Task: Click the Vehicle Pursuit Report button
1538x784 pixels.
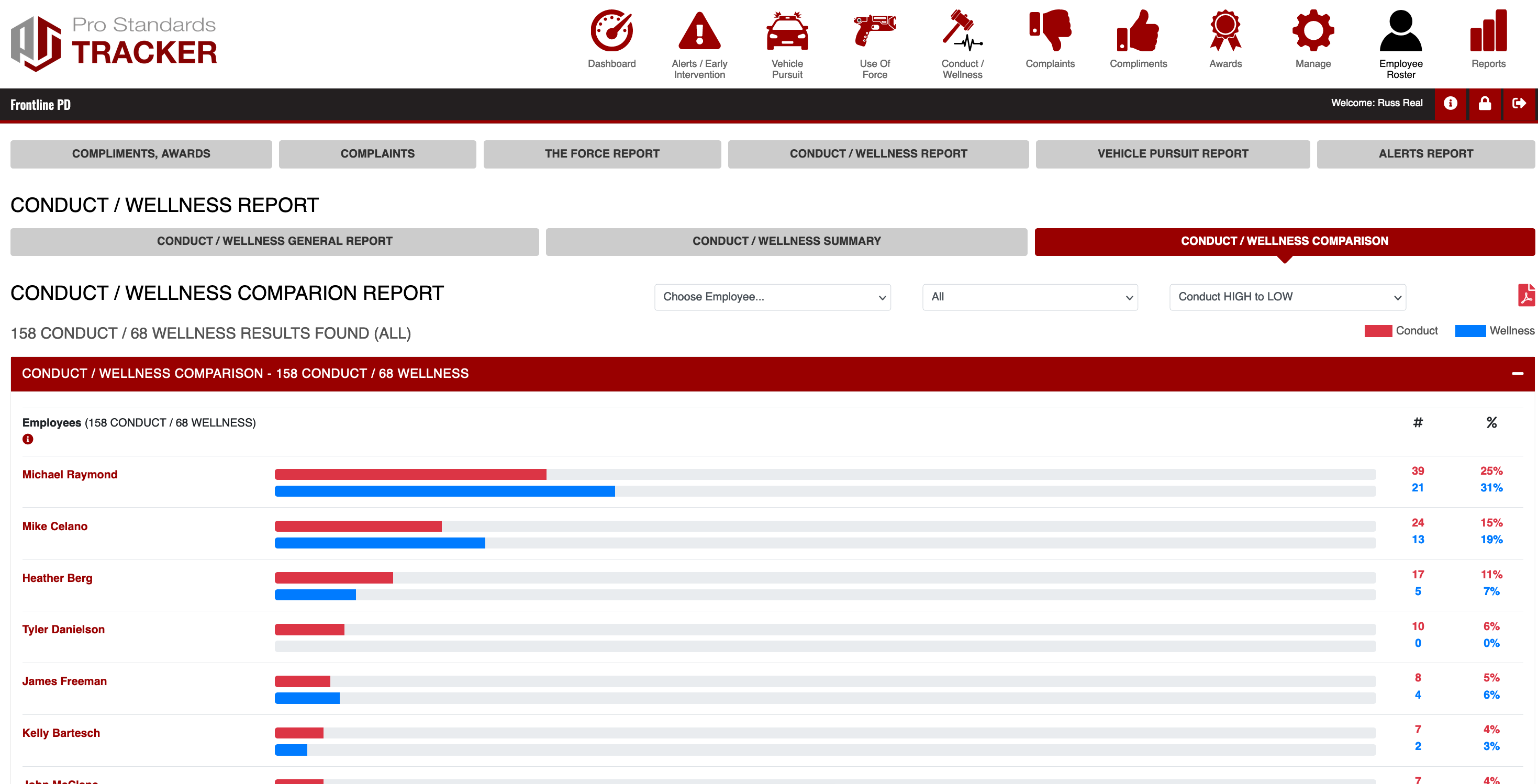Action: coord(1173,154)
